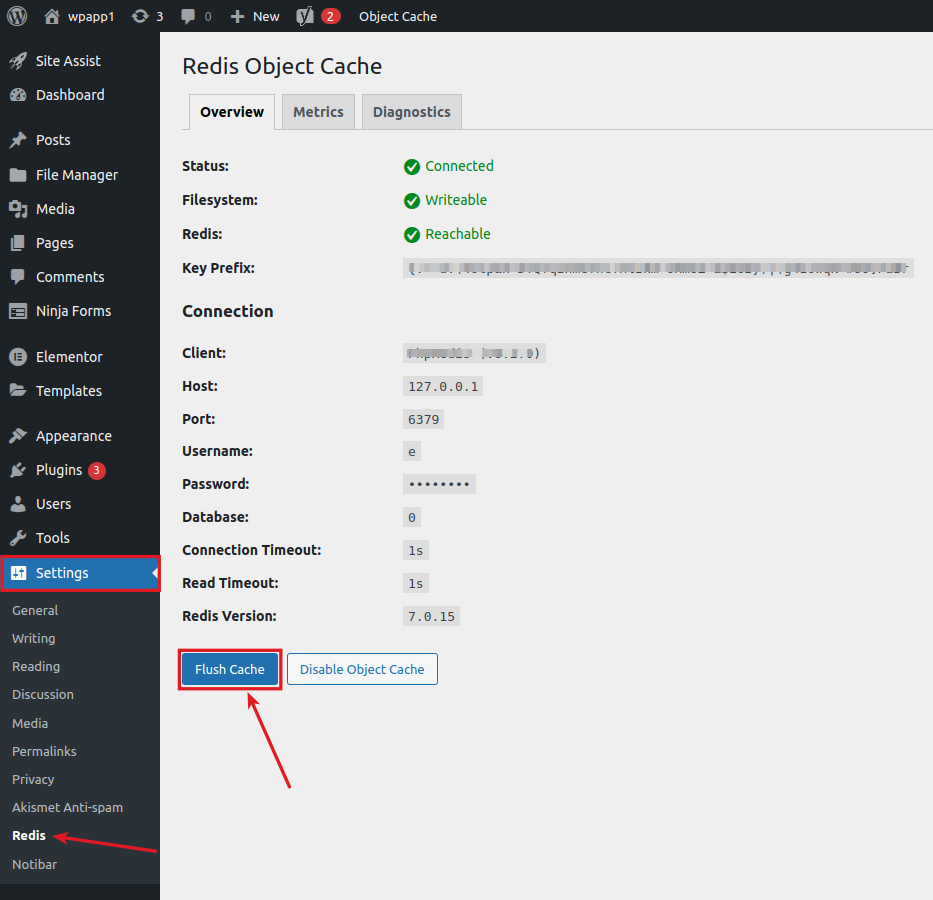The height and width of the screenshot is (900, 933).
Task: Click the Disable Object Cache button
Action: coord(362,669)
